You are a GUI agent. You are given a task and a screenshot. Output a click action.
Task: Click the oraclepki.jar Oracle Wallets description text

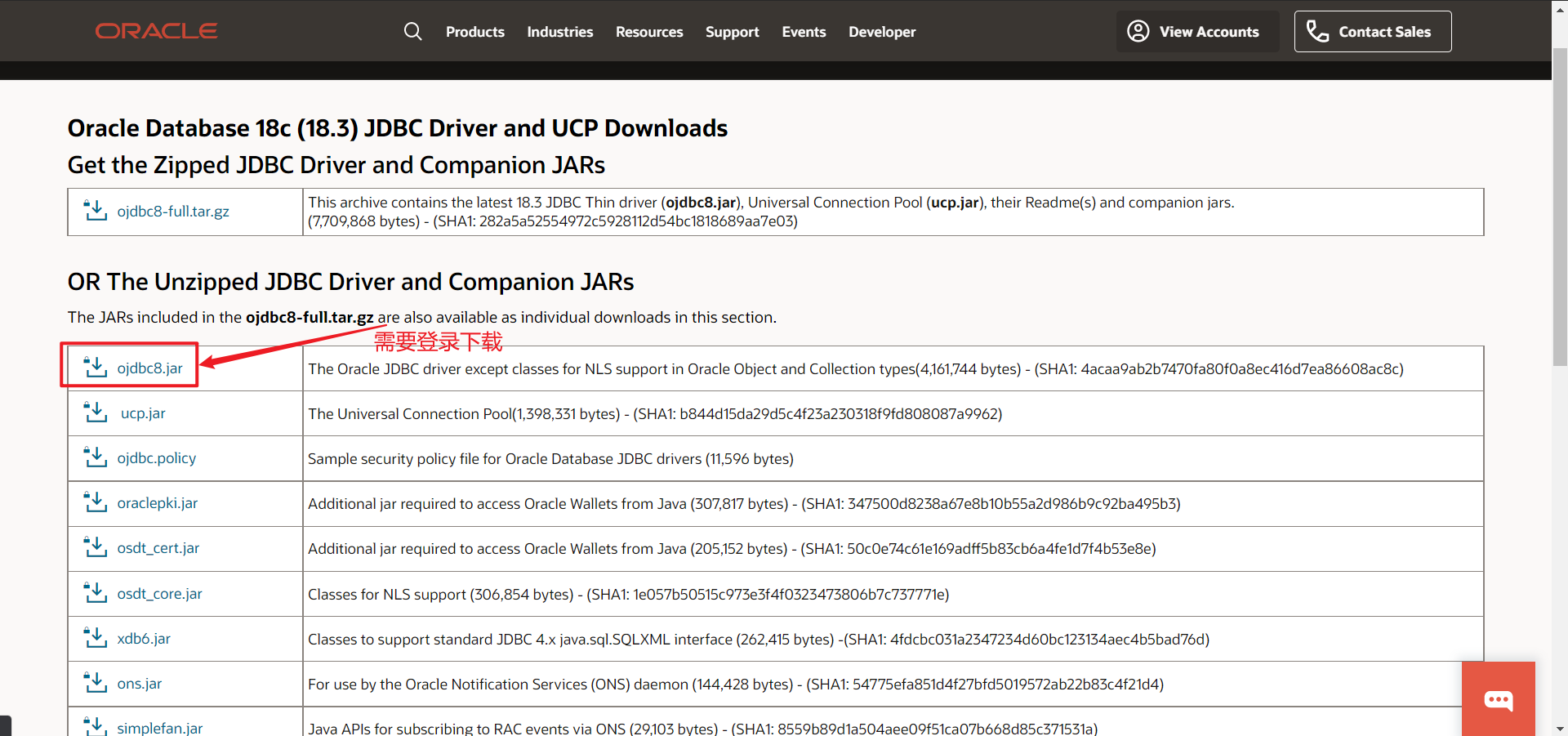tap(744, 504)
